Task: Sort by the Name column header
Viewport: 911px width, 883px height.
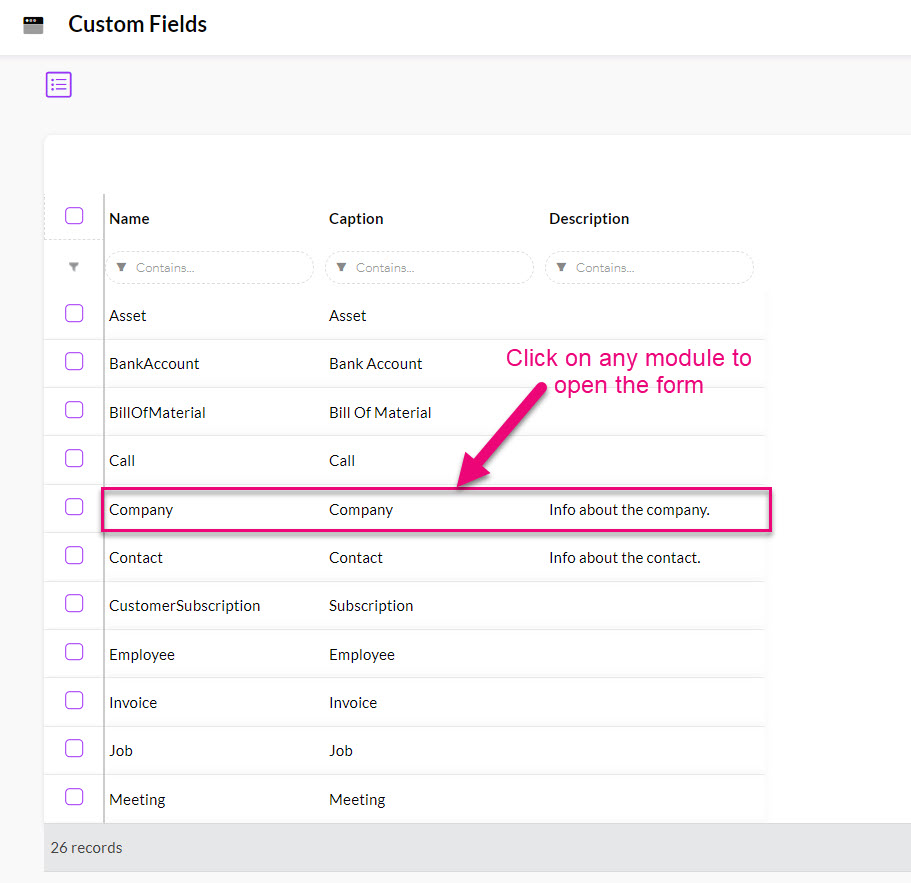Action: [129, 219]
